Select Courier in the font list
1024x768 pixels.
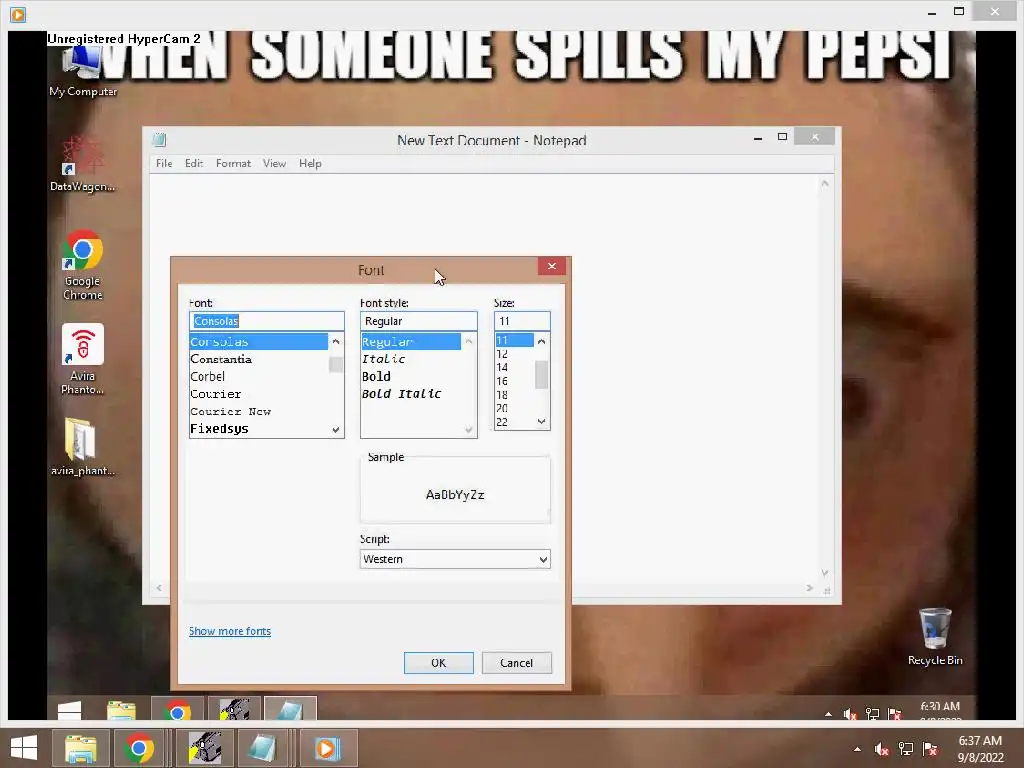259,394
